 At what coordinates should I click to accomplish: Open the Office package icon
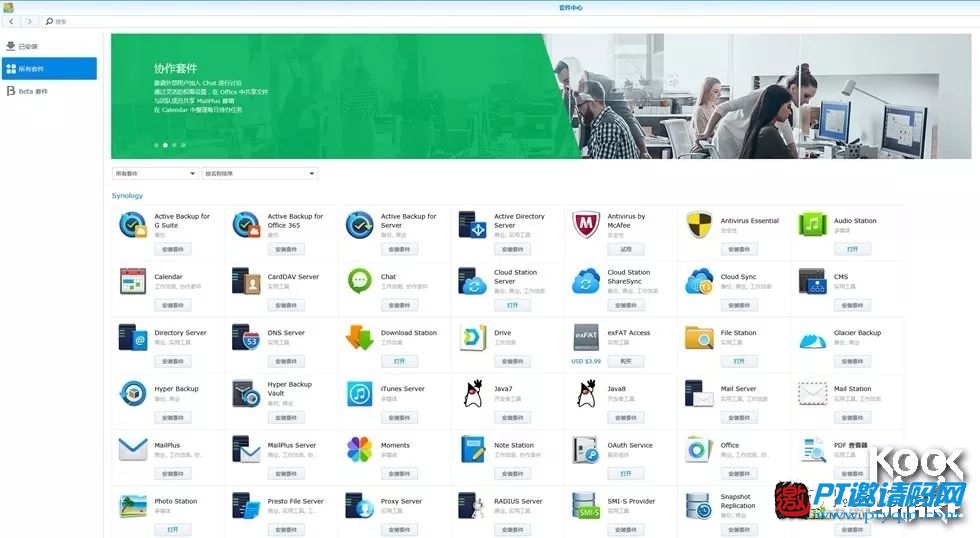point(699,450)
